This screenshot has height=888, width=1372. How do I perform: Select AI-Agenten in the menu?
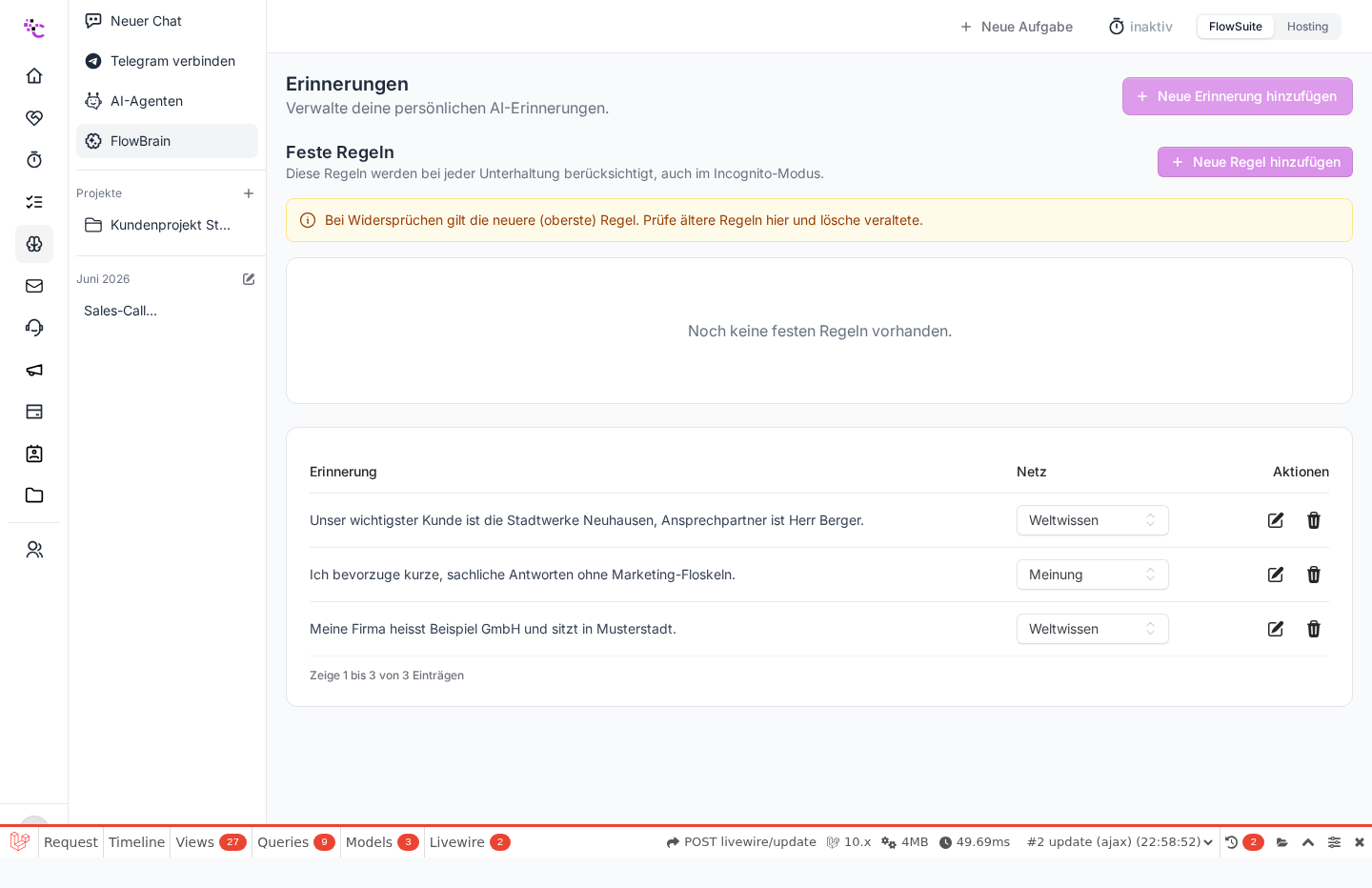tap(167, 101)
